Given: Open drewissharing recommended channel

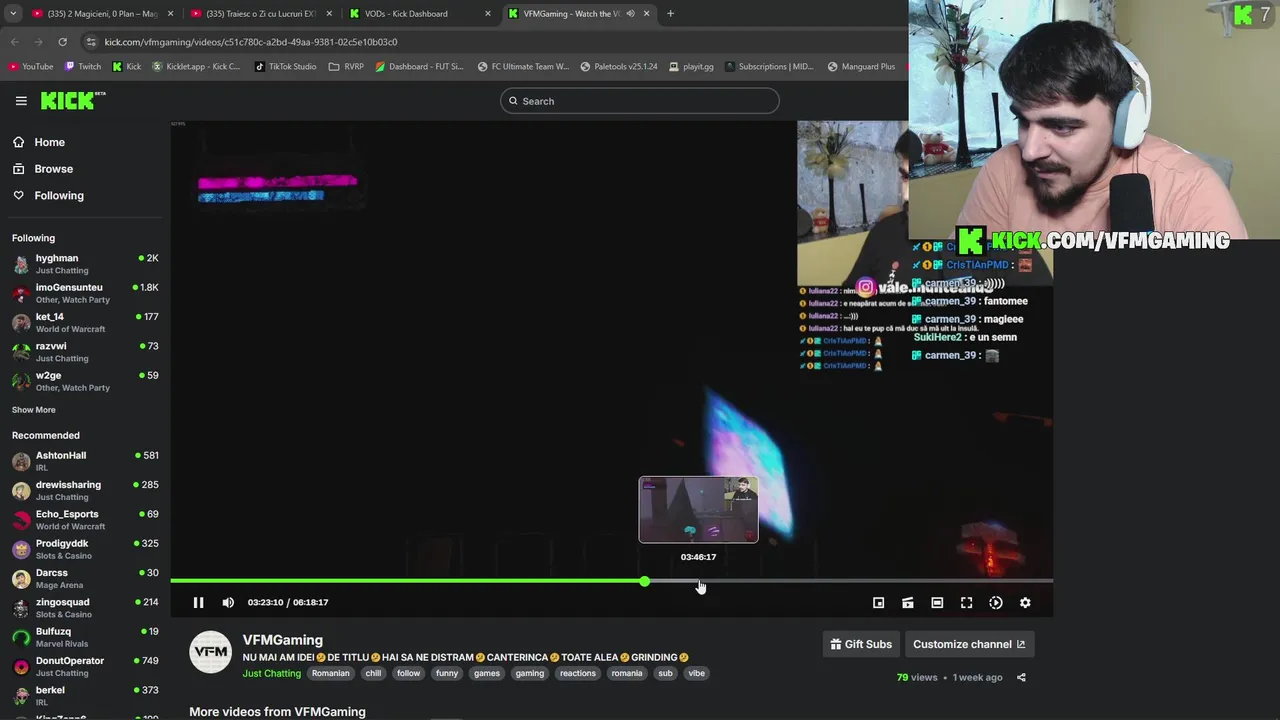Looking at the screenshot, I should (x=85, y=490).
